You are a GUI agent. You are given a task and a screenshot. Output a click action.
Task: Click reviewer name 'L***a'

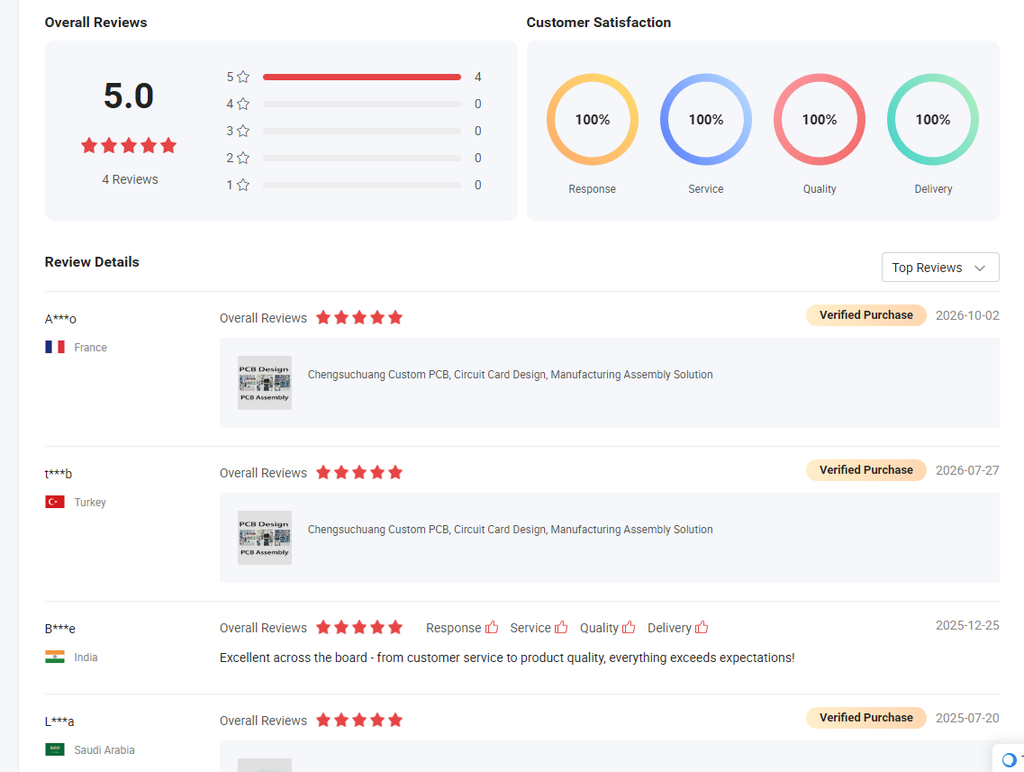[x=59, y=721]
